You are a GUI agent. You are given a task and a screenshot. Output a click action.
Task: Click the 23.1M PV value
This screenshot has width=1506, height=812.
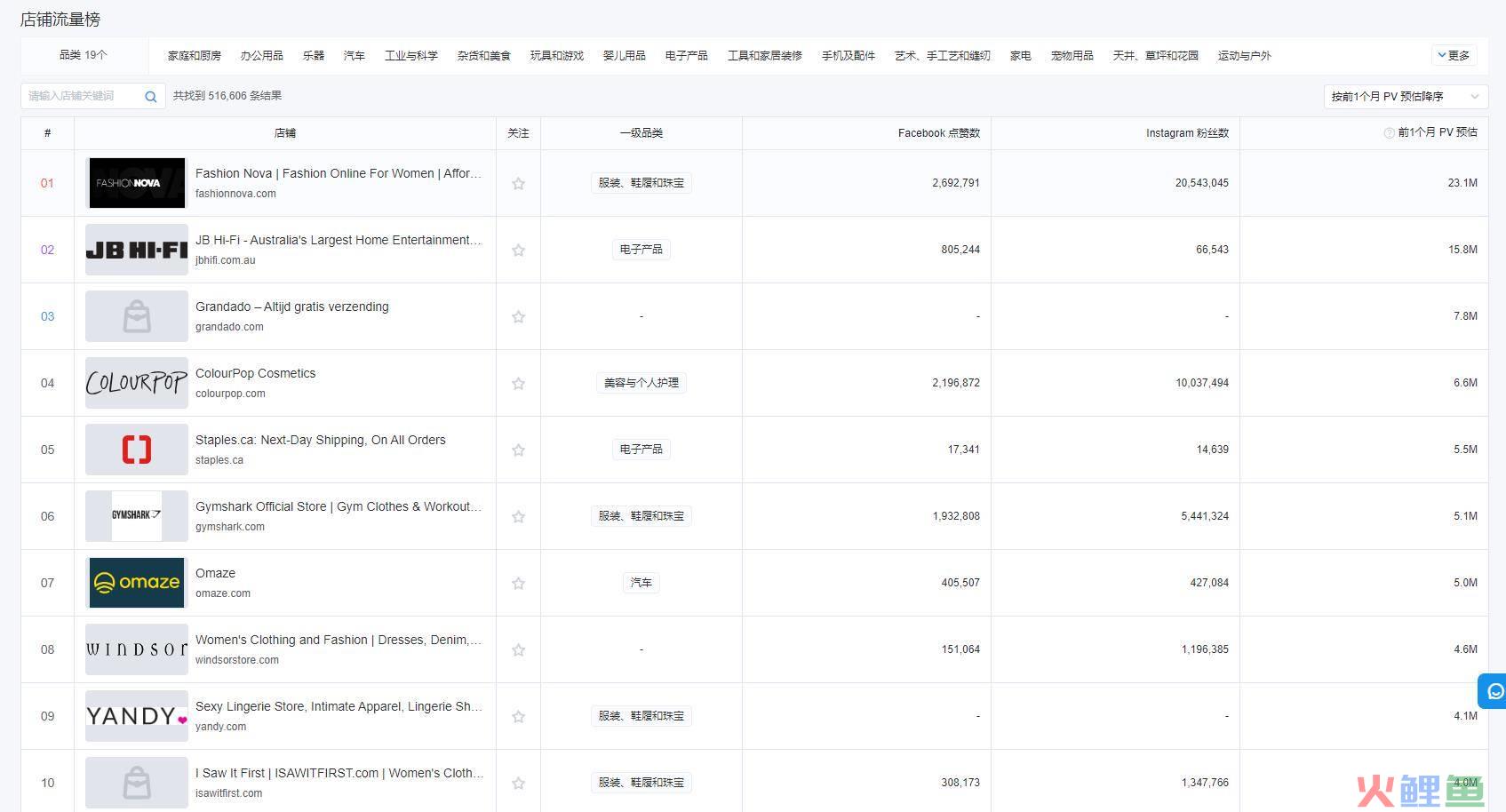click(1462, 183)
